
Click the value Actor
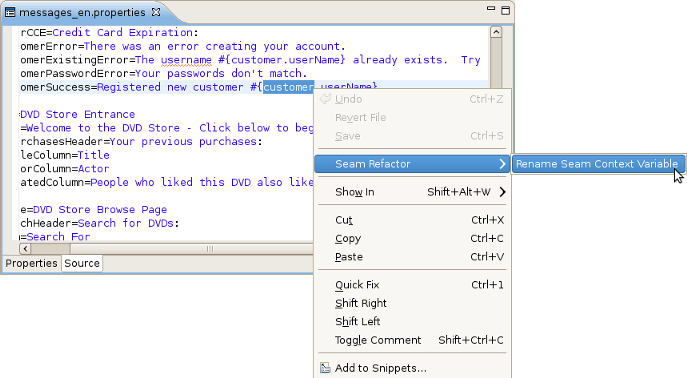pos(94,169)
